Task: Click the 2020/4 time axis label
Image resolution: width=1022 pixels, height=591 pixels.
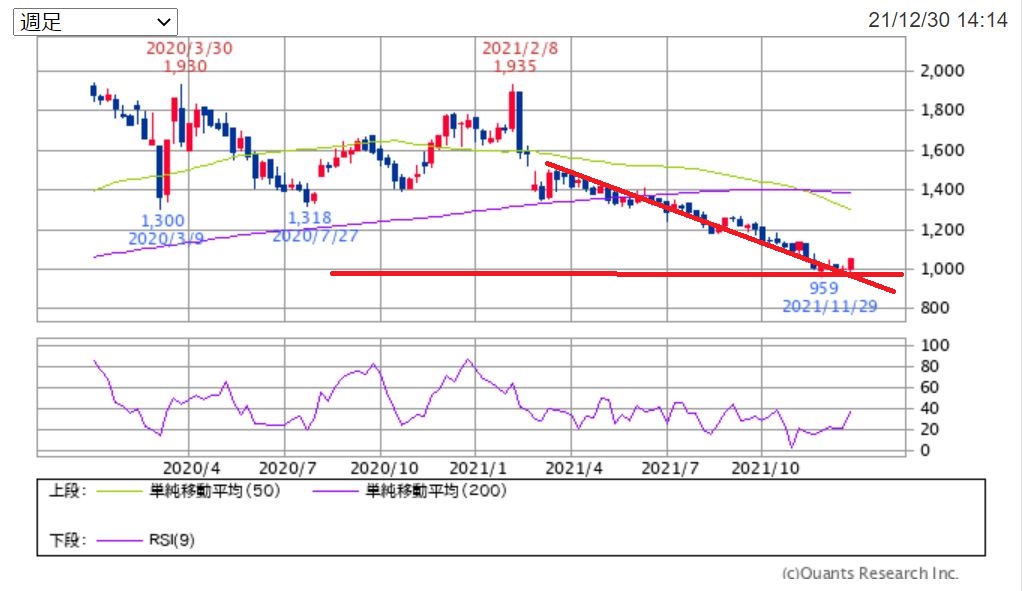Action: [x=191, y=468]
